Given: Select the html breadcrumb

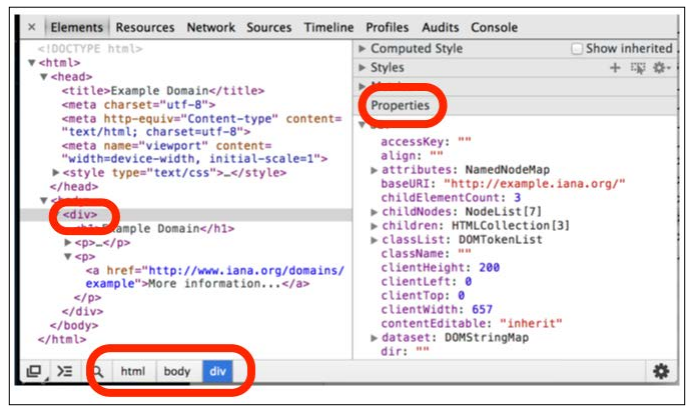Looking at the screenshot, I should pyautogui.click(x=133, y=371).
